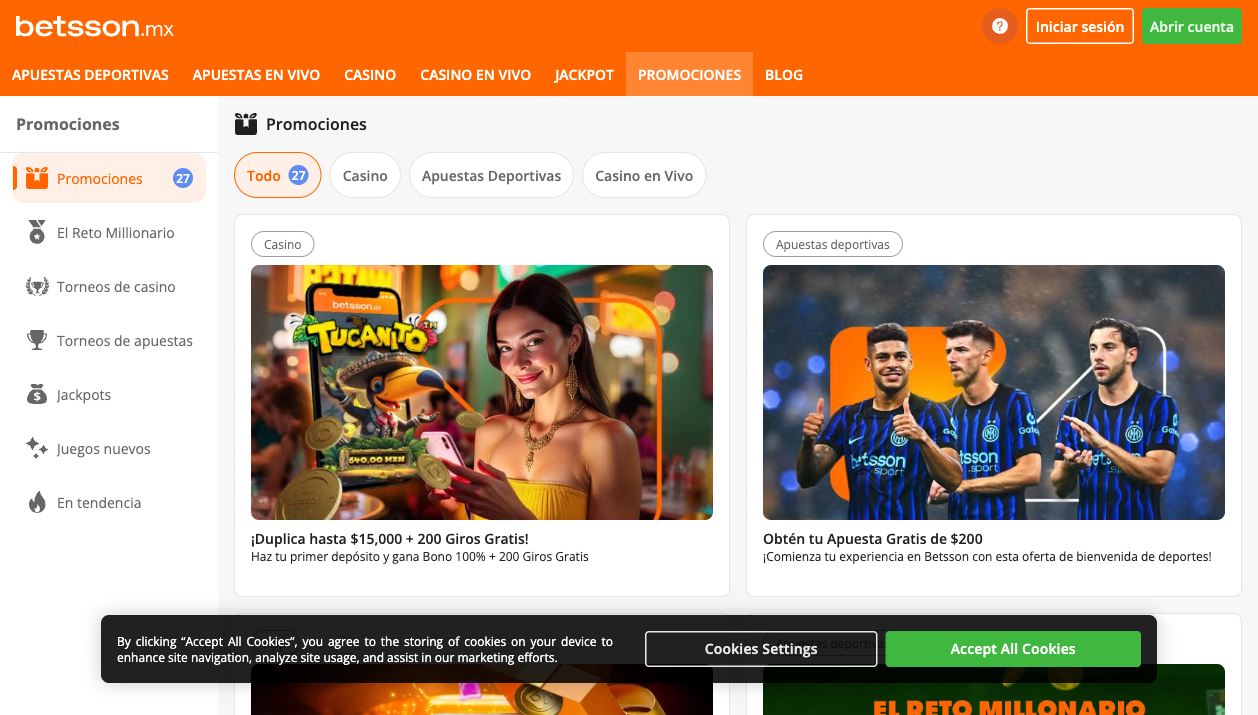Open Juegos nuevos sidebar link
Screen dimensions: 1258x715
pos(109,448)
